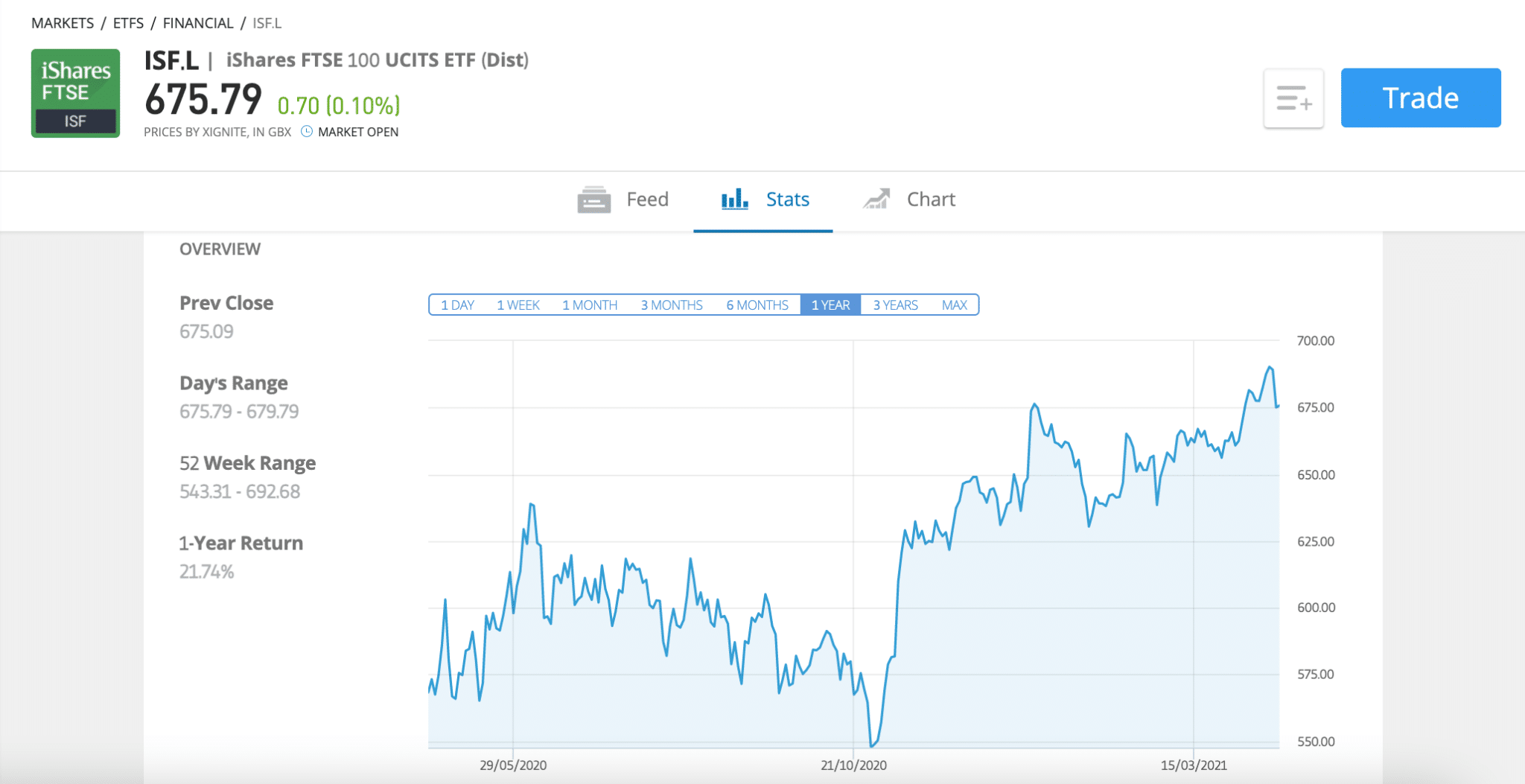1525x784 pixels.
Task: Click PRICES BY XIGNITE, IN GBX text
Action: [x=217, y=132]
